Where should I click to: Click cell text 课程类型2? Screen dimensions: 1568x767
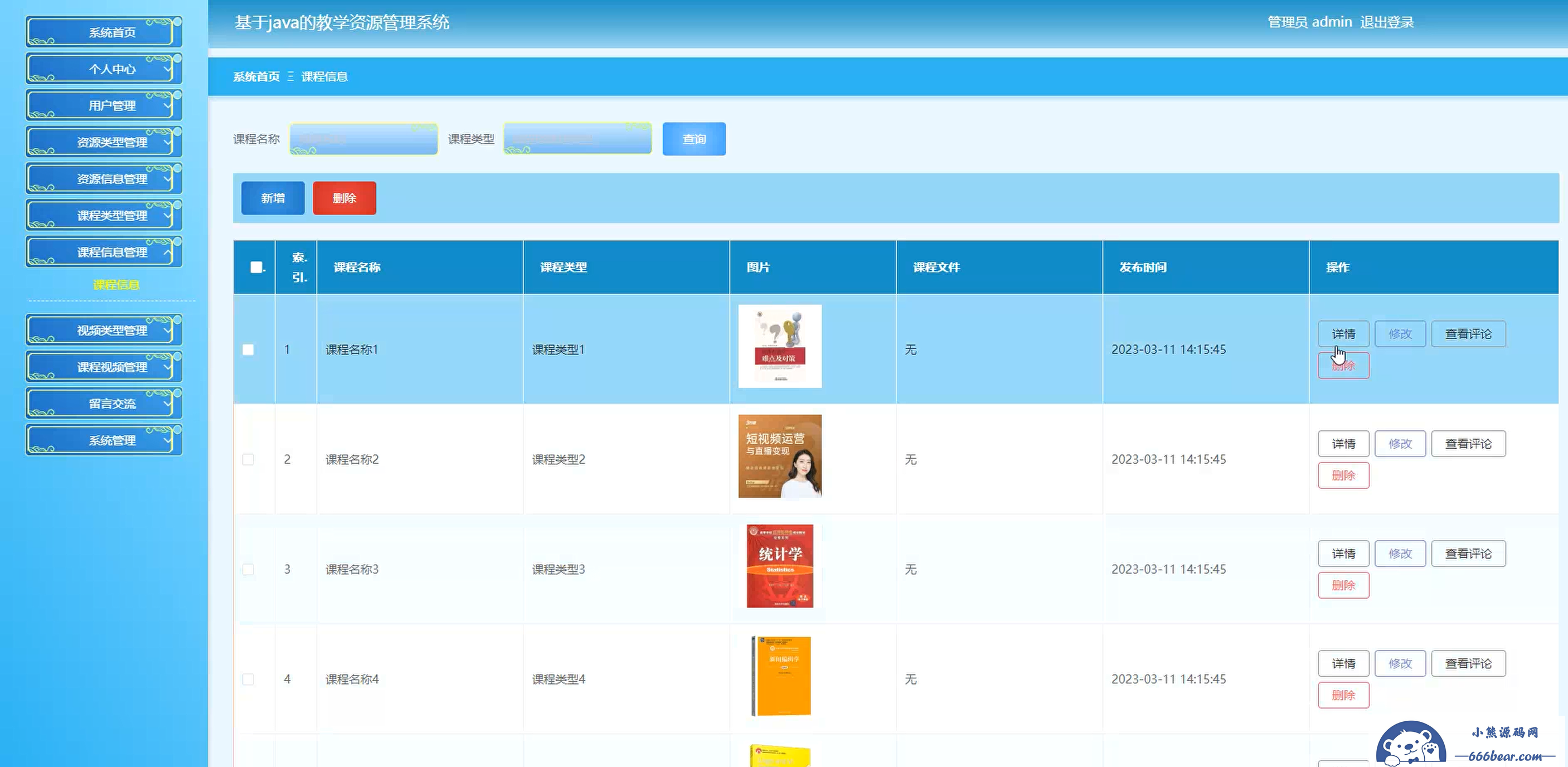559,459
